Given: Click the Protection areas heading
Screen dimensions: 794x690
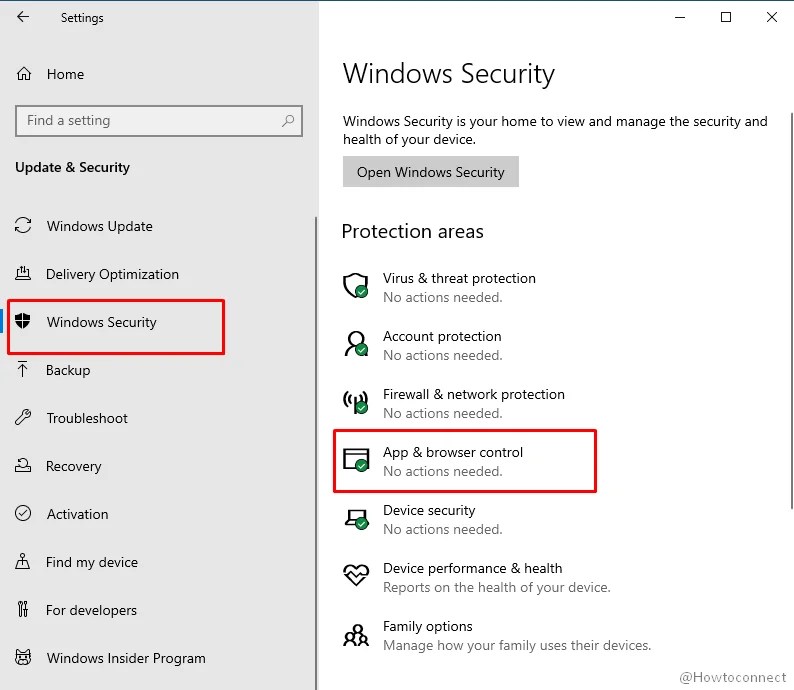Looking at the screenshot, I should tap(413, 231).
